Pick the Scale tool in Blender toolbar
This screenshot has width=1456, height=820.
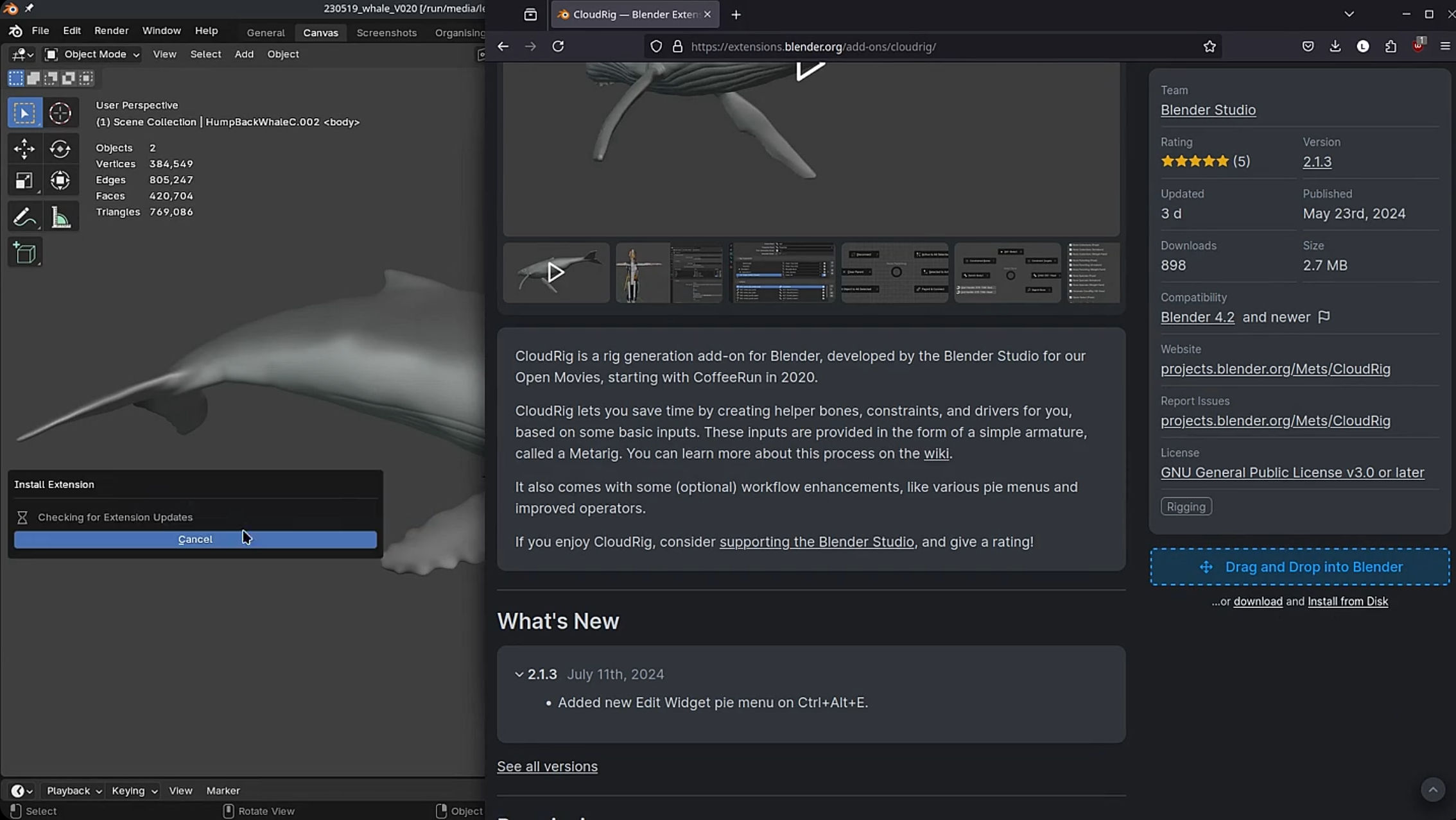(24, 181)
